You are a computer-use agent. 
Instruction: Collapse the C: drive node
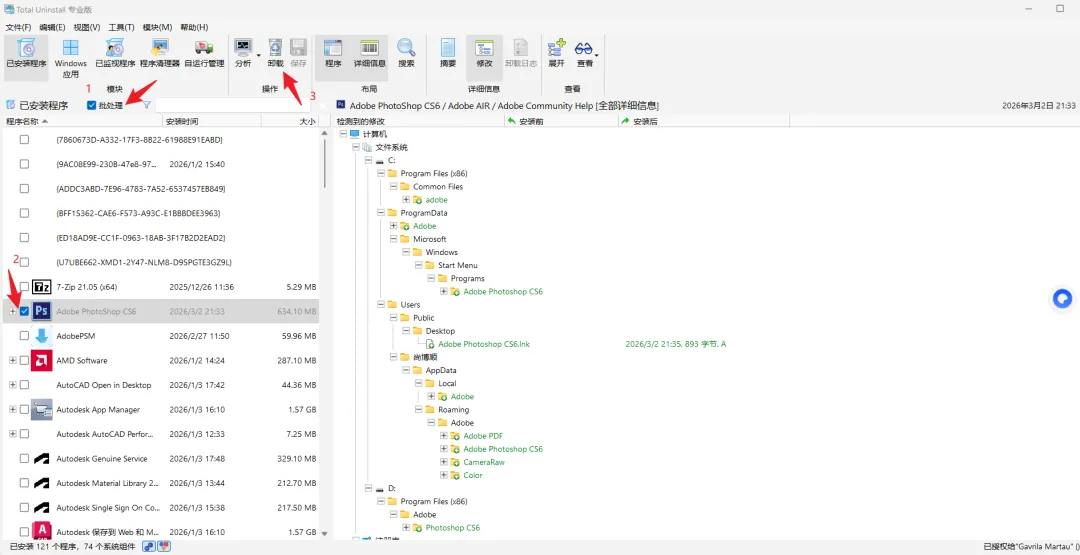[x=368, y=160]
